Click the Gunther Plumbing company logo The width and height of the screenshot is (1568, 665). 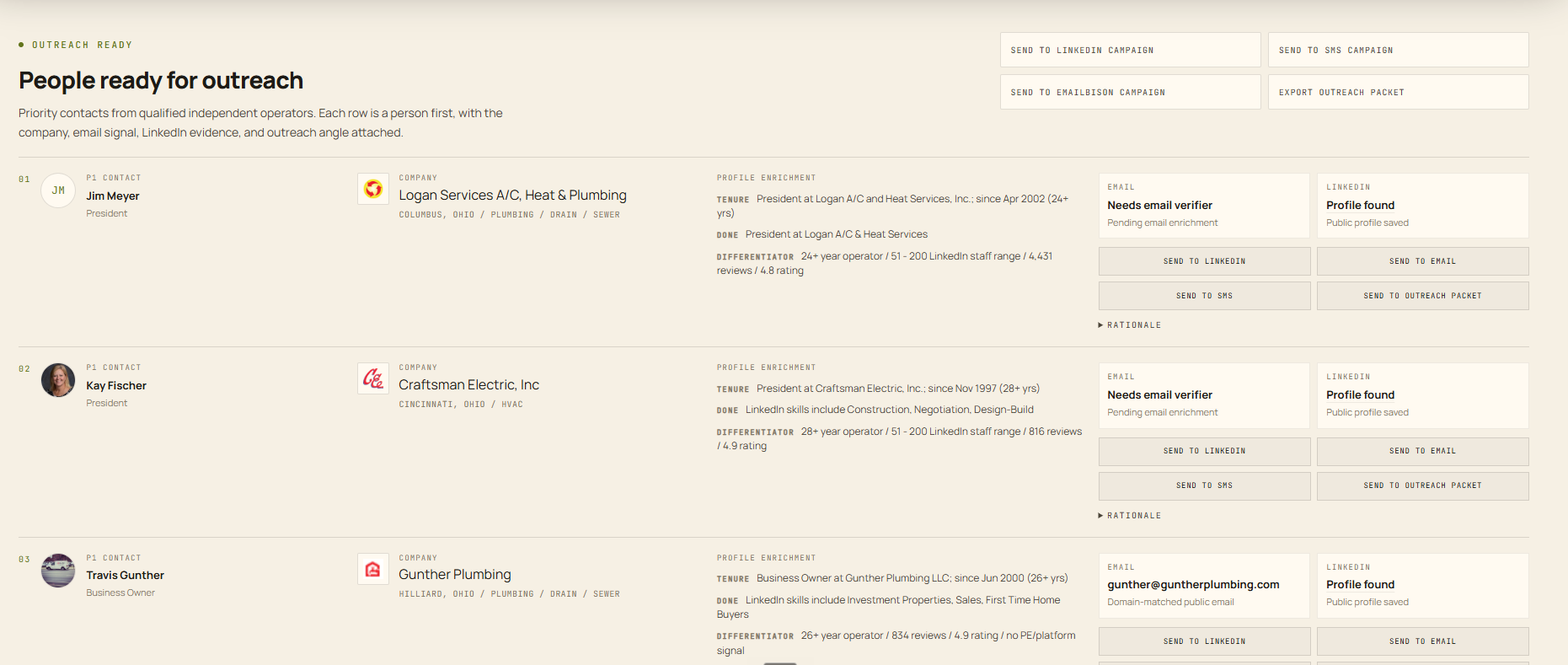[x=373, y=569]
